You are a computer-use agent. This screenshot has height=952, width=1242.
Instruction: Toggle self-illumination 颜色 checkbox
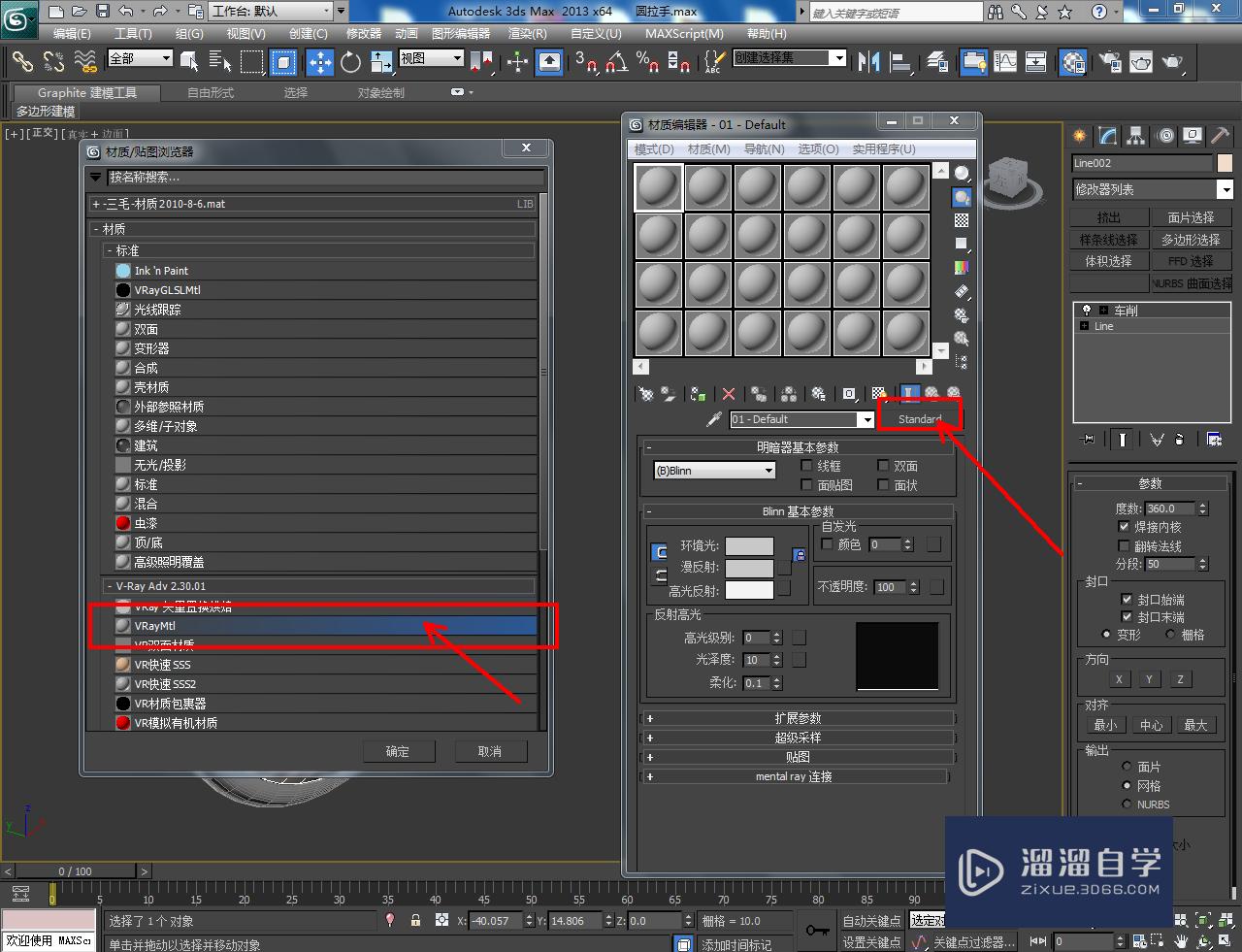click(x=828, y=544)
